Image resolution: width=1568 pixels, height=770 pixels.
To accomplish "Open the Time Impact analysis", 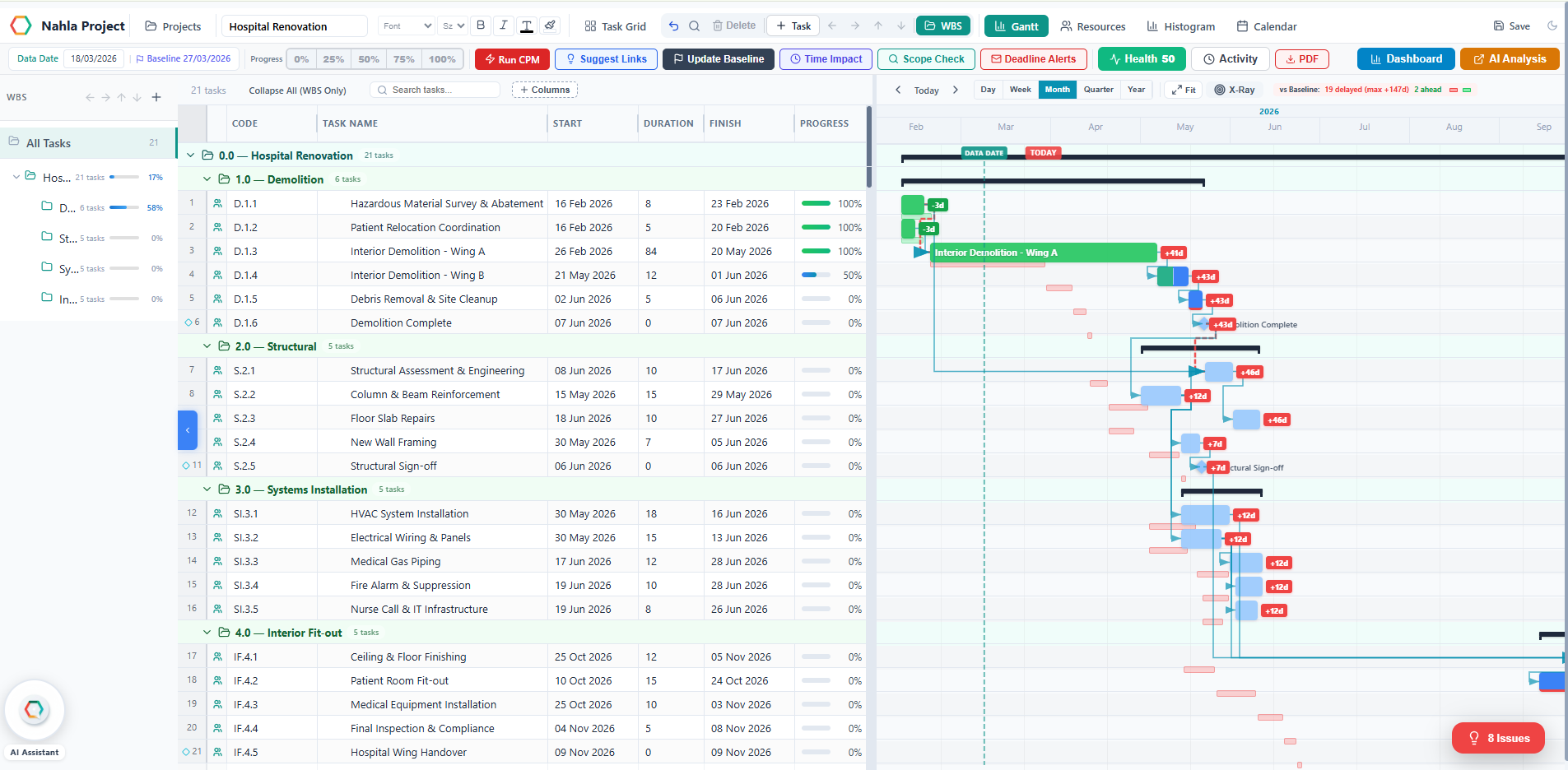I will tap(826, 59).
